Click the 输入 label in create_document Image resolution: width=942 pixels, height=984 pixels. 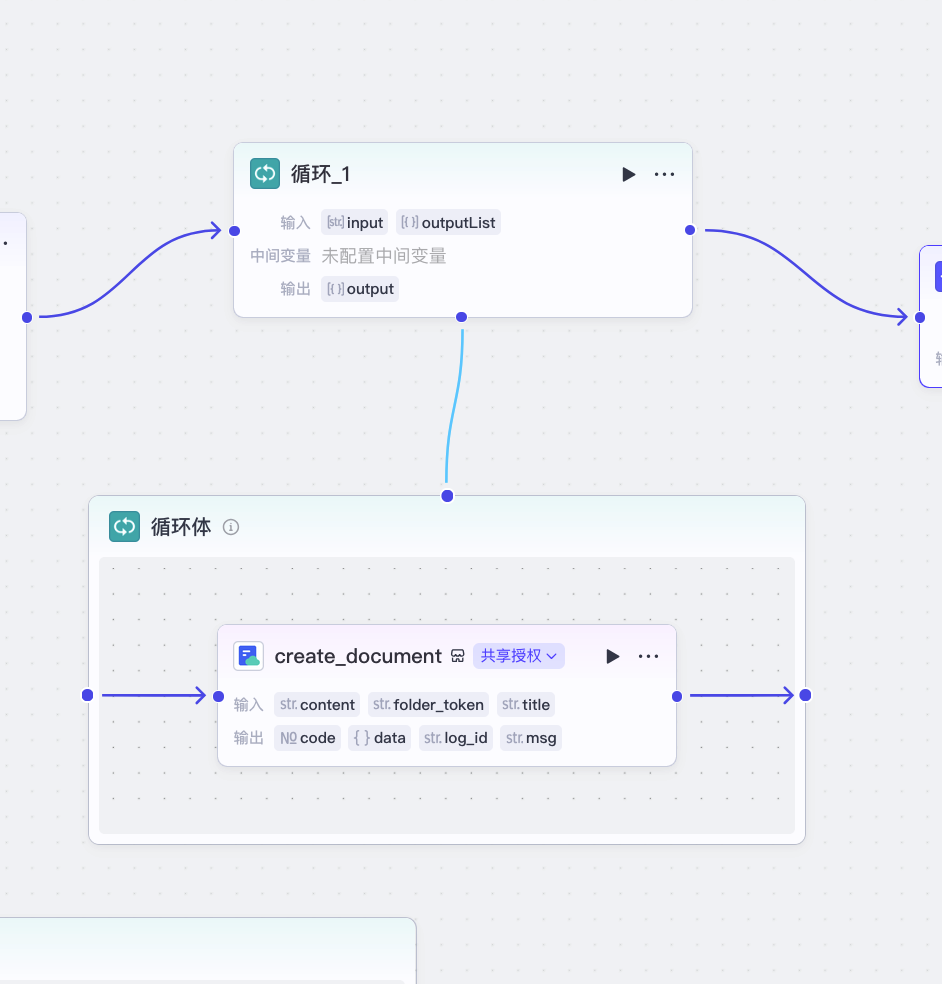pos(249,705)
